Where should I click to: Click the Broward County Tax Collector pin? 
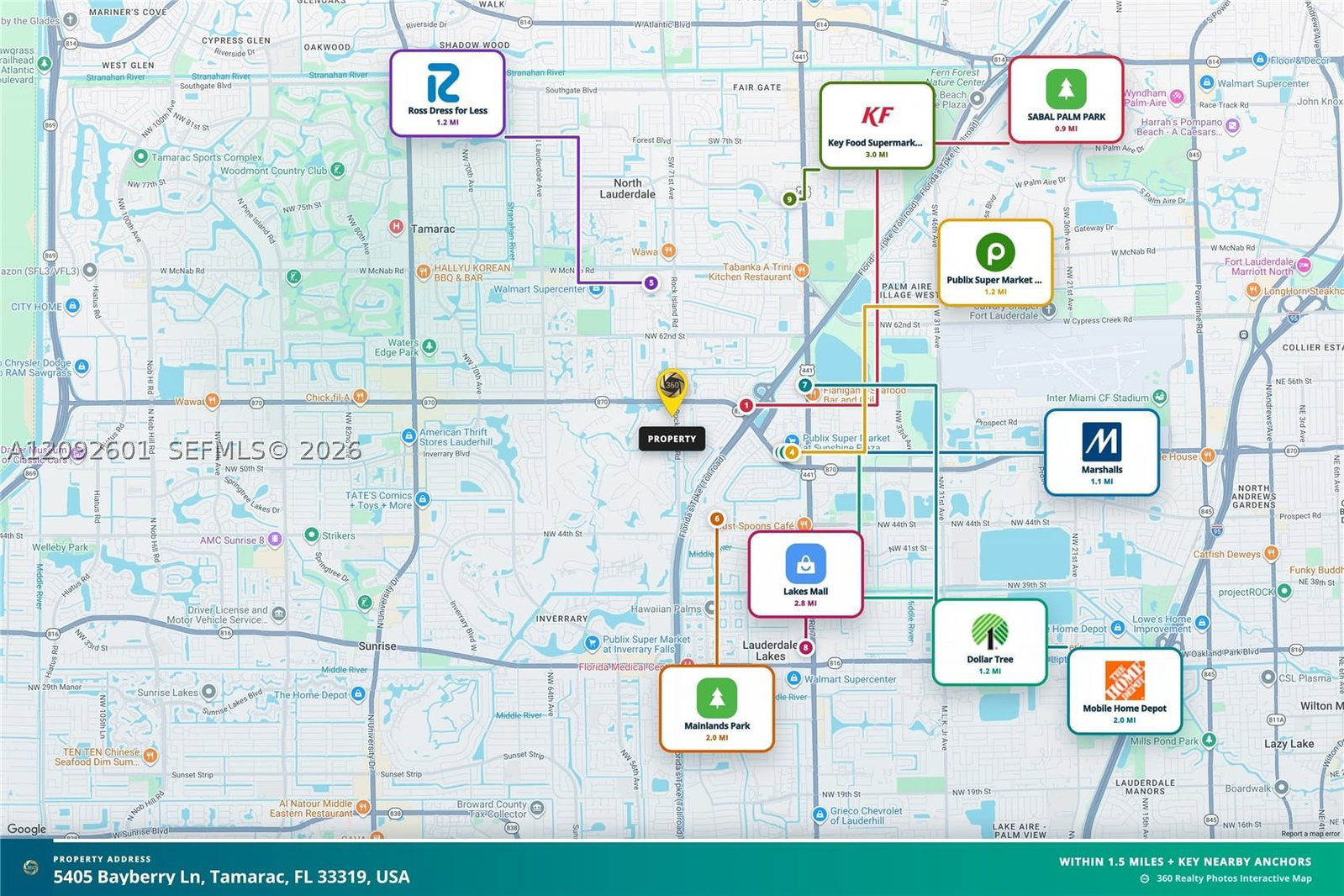pyautogui.click(x=537, y=809)
